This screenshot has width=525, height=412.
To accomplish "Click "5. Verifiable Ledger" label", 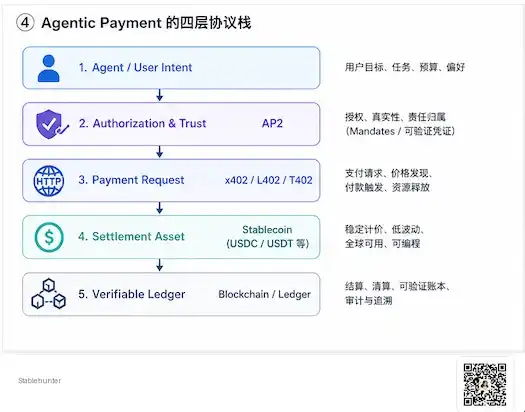I will [132, 294].
